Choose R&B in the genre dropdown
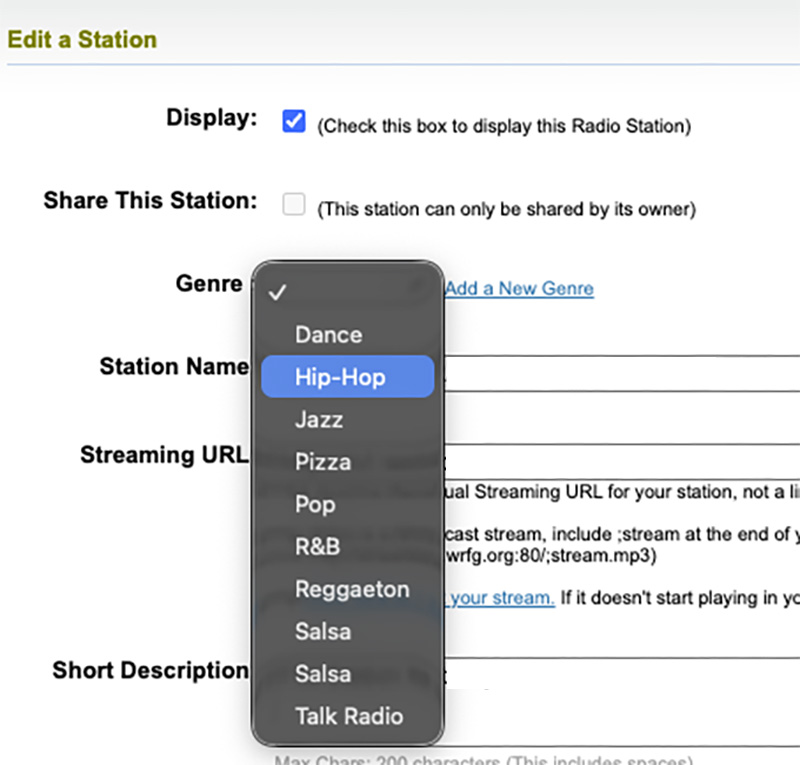The image size is (800, 765). point(347,547)
